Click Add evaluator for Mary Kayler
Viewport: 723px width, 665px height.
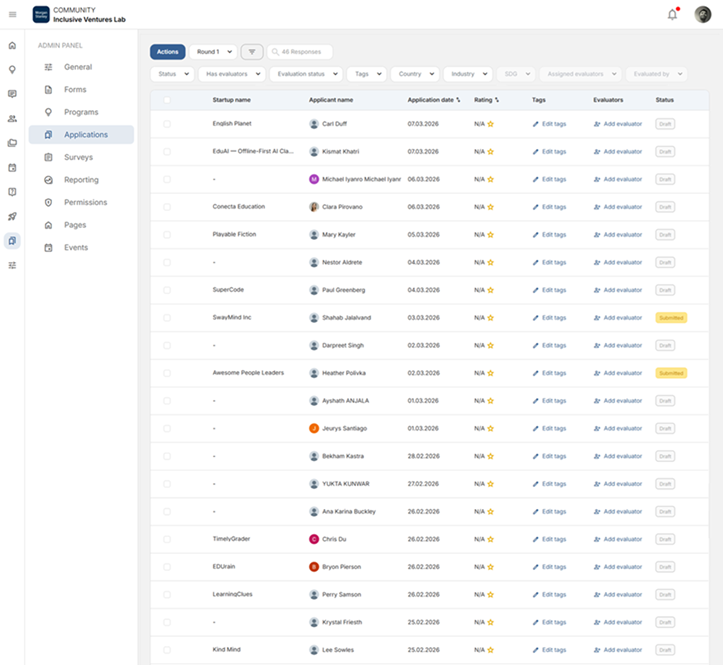617,235
